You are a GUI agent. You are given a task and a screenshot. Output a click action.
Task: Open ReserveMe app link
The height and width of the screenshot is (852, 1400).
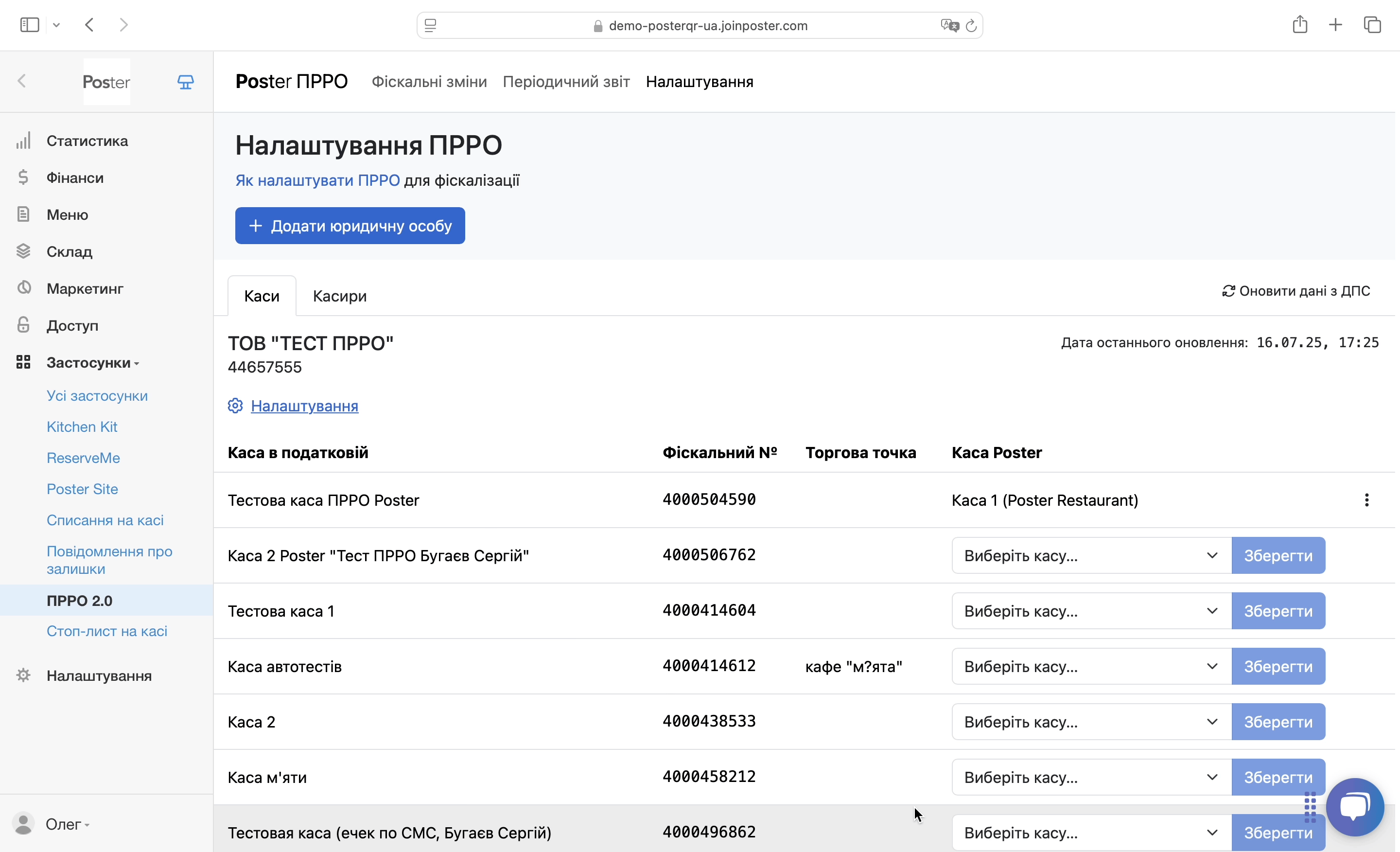(83, 458)
